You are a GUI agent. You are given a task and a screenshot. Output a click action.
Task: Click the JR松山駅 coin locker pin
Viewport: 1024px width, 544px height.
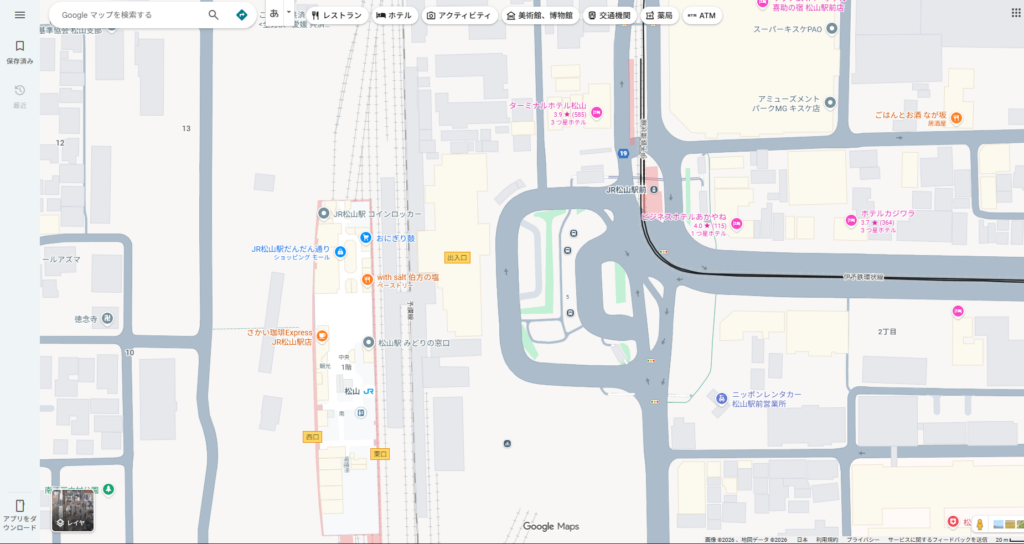[x=324, y=214]
